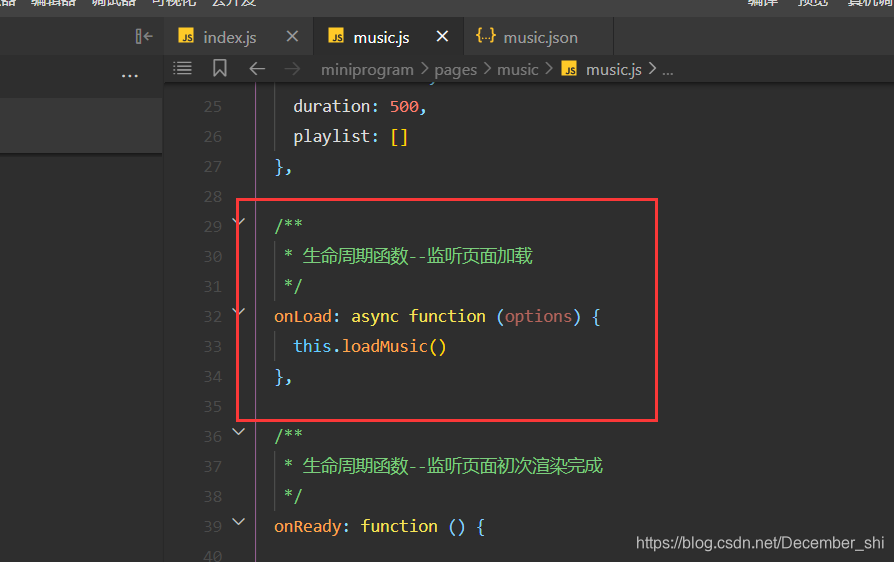
Task: Collapse the sidebar panel toggle icon
Action: pos(144,36)
